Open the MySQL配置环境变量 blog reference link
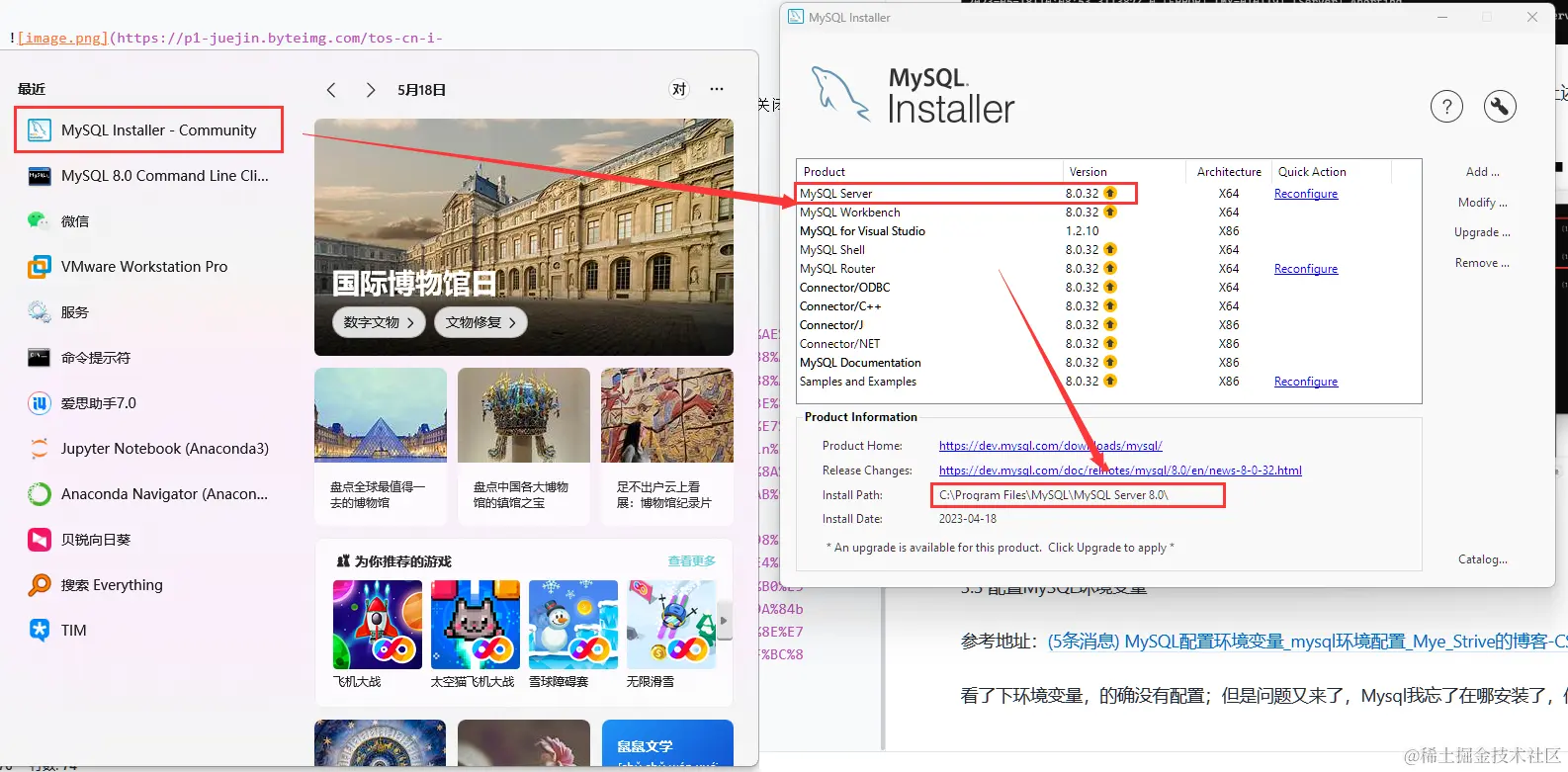 tap(1307, 642)
